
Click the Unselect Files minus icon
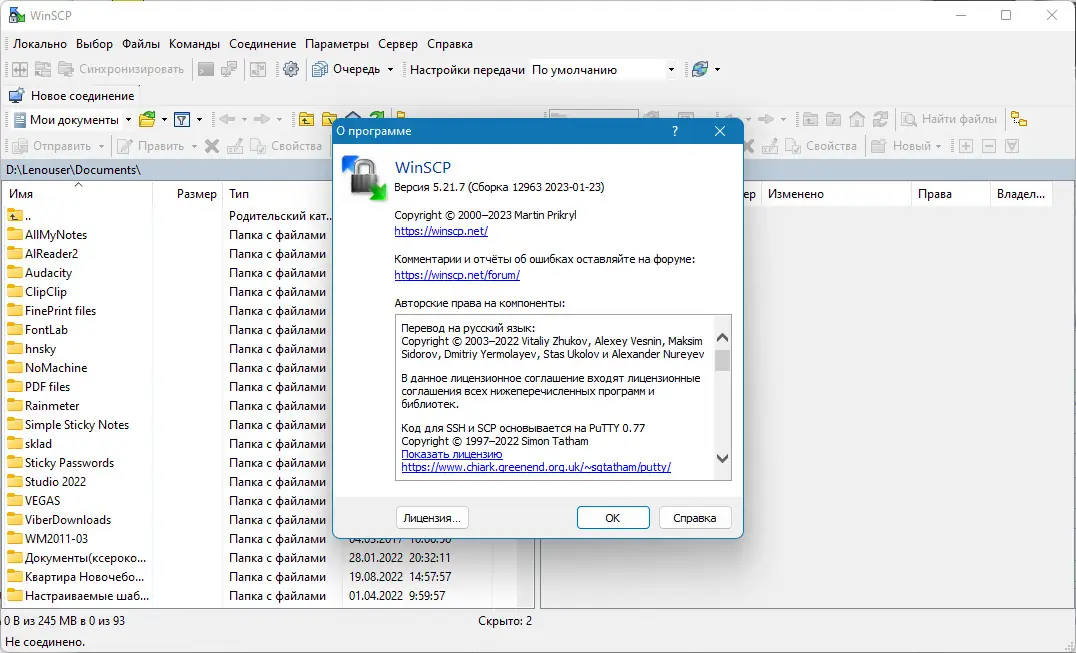pos(989,145)
